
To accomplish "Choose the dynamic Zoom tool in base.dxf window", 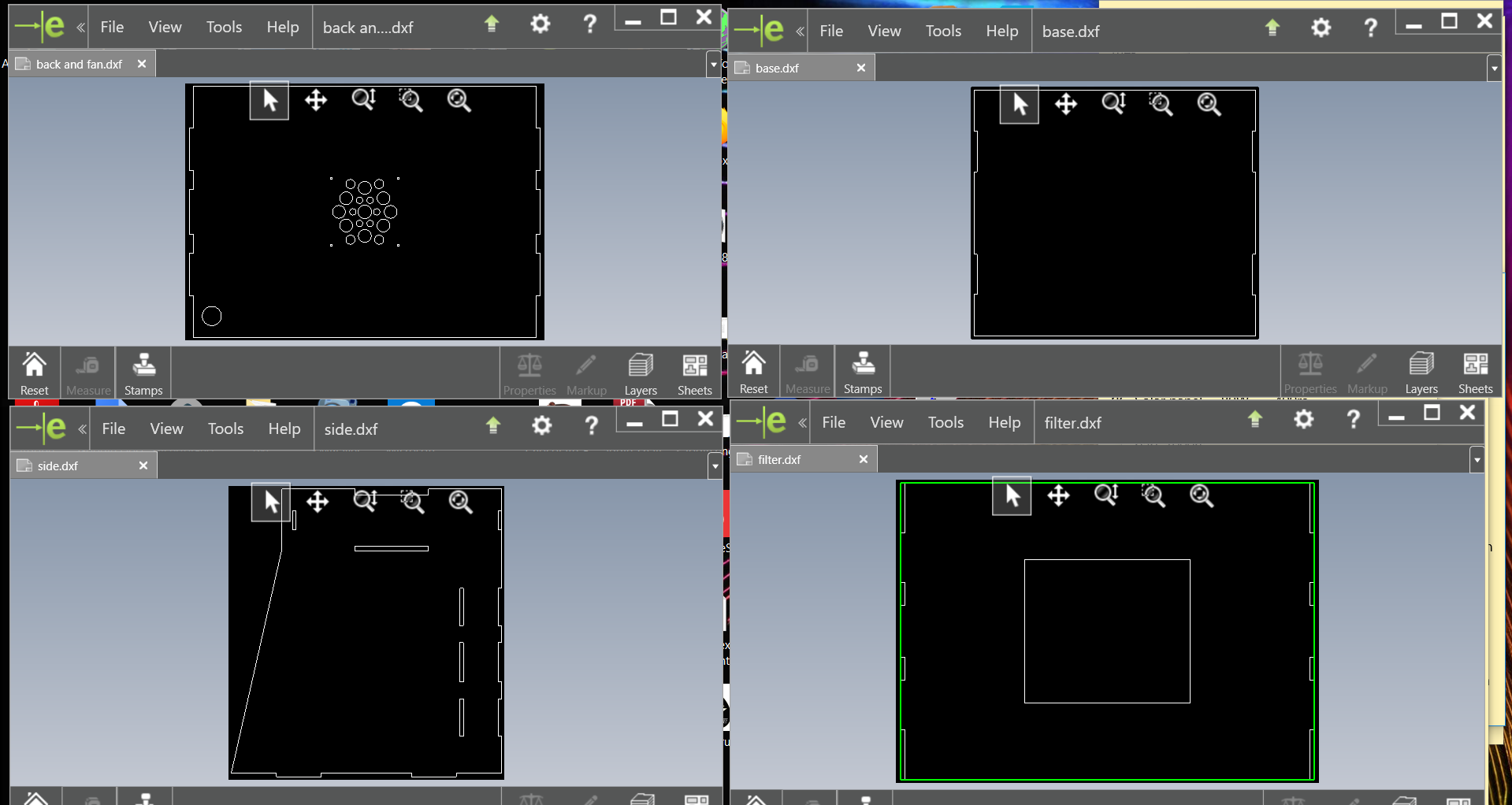I will coord(1113,104).
